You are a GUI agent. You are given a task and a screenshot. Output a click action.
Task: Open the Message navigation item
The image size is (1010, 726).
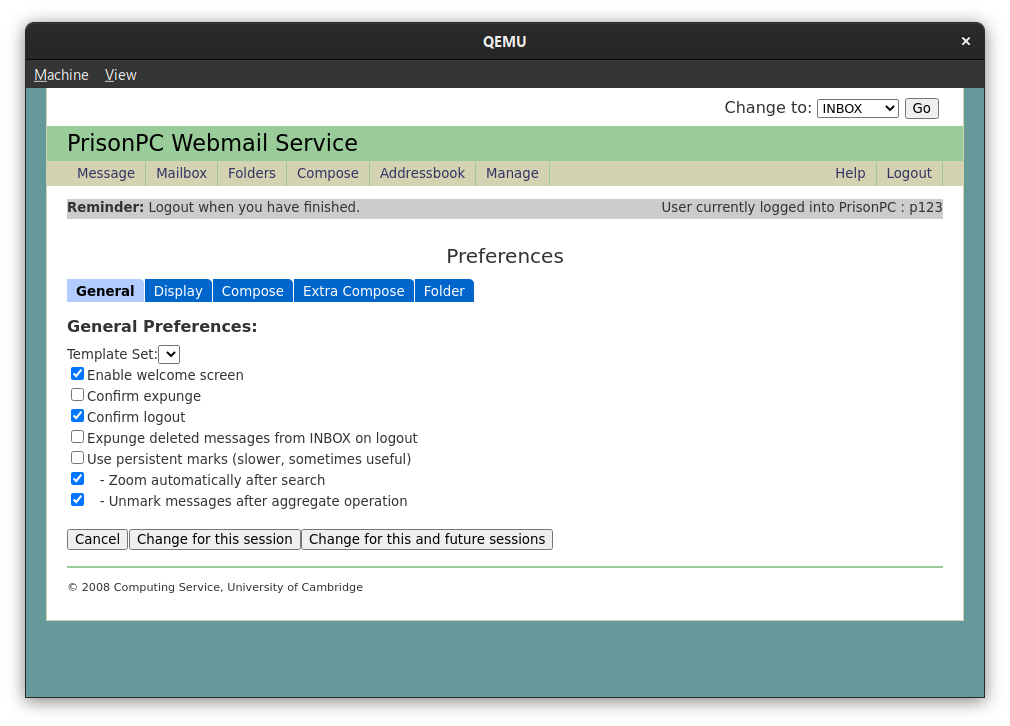[x=106, y=173]
